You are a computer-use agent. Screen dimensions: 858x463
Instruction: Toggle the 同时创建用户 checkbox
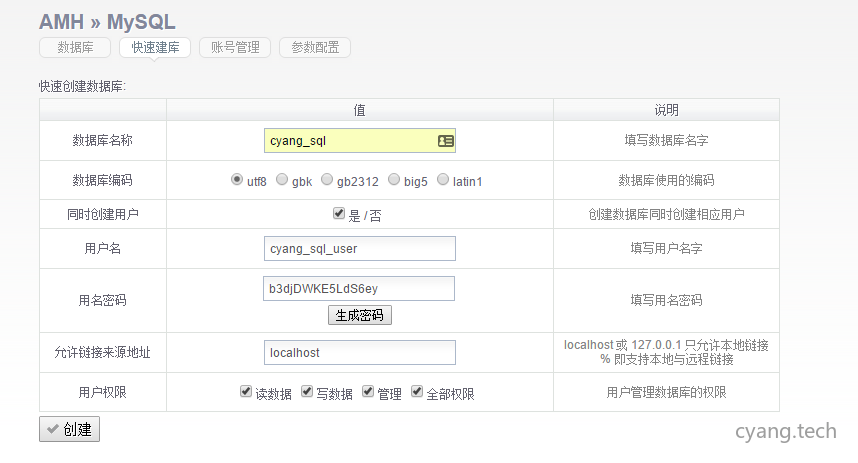[339, 214]
